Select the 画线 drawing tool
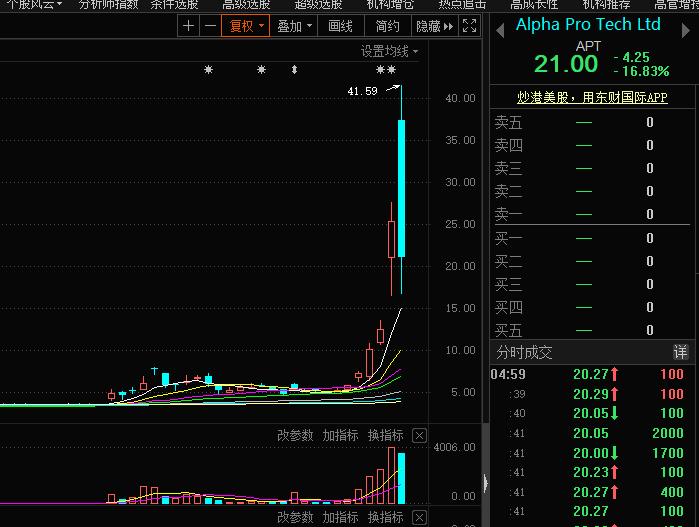The height and width of the screenshot is (527, 699). (x=340, y=26)
